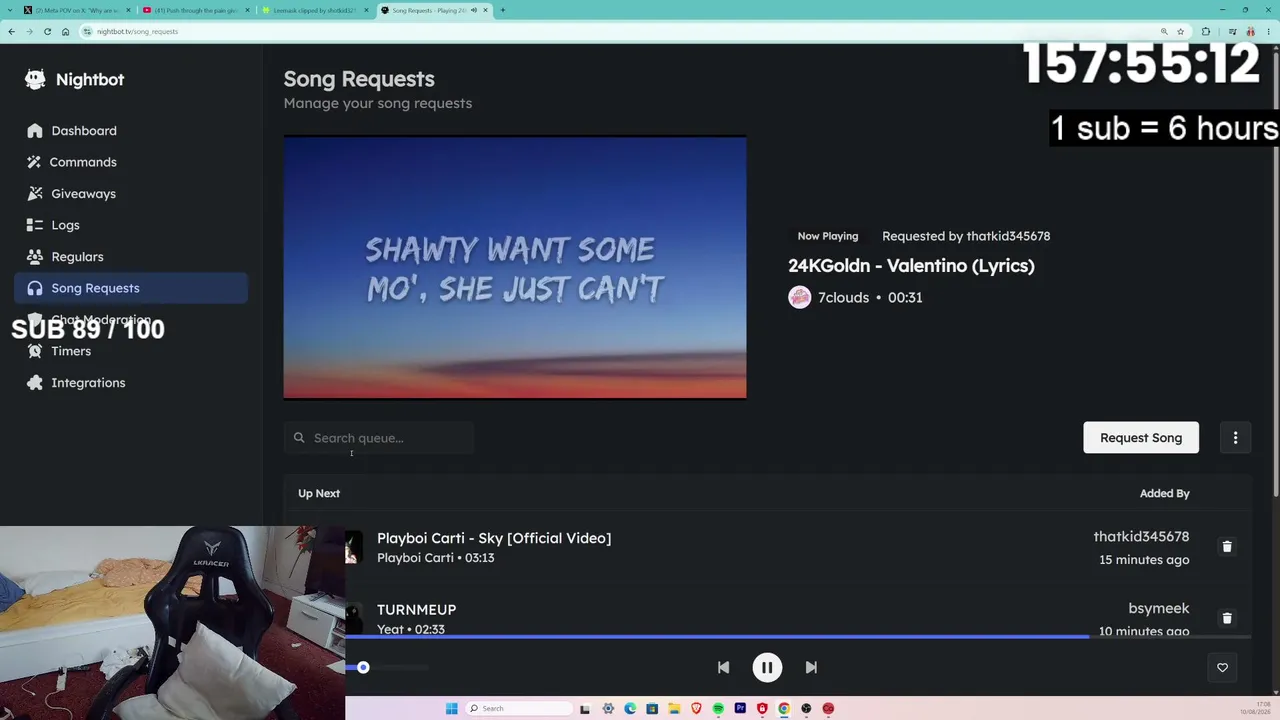Image resolution: width=1280 pixels, height=720 pixels.
Task: Click the browser home button
Action: (x=65, y=31)
